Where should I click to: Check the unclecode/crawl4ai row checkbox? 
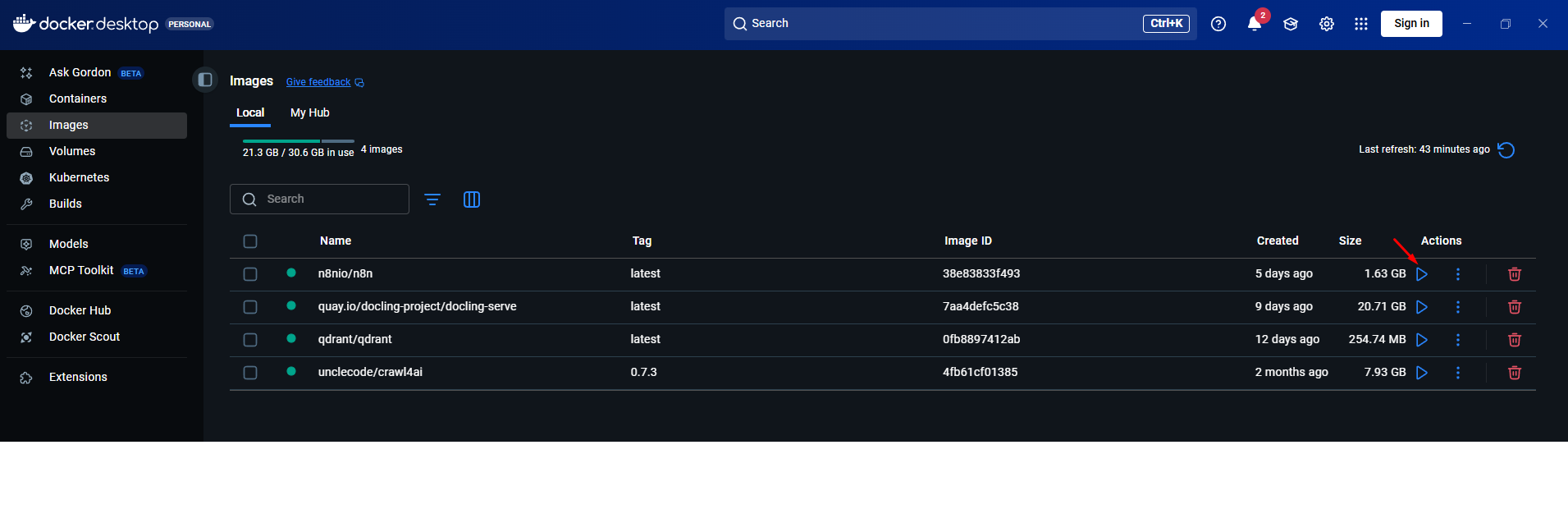[250, 373]
